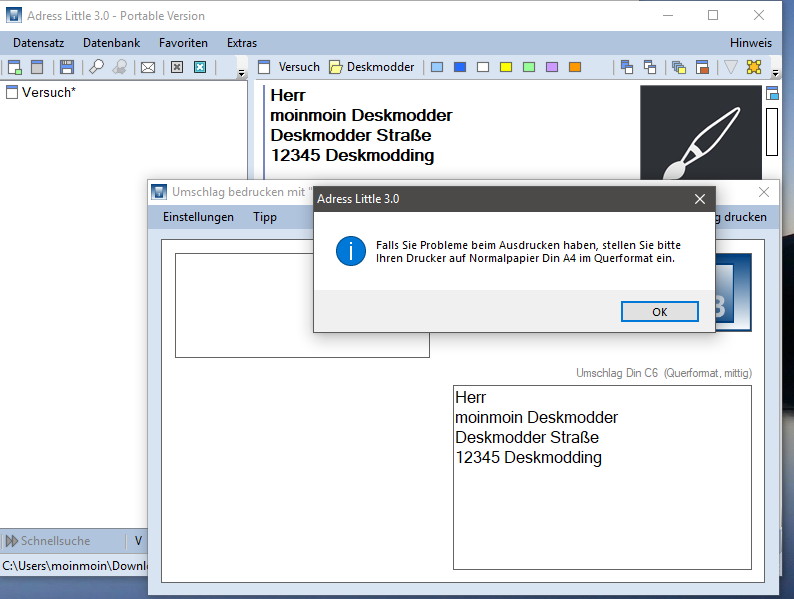Click the Umschlag Din C6 format label

663,373
